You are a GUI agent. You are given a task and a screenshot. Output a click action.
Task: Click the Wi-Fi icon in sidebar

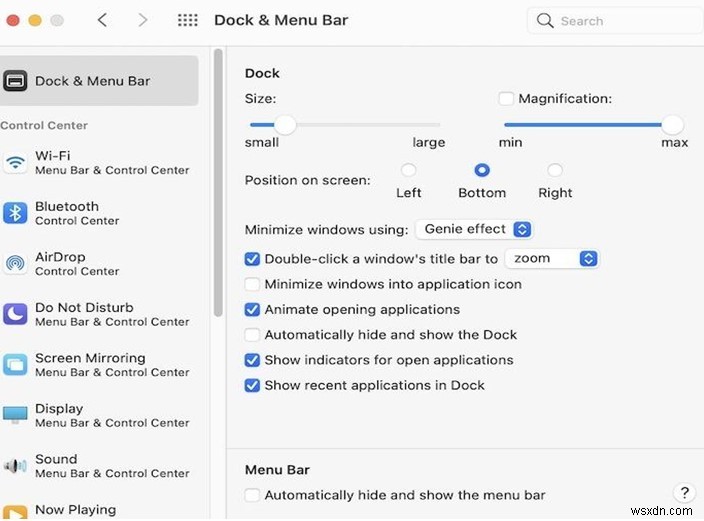(15, 162)
